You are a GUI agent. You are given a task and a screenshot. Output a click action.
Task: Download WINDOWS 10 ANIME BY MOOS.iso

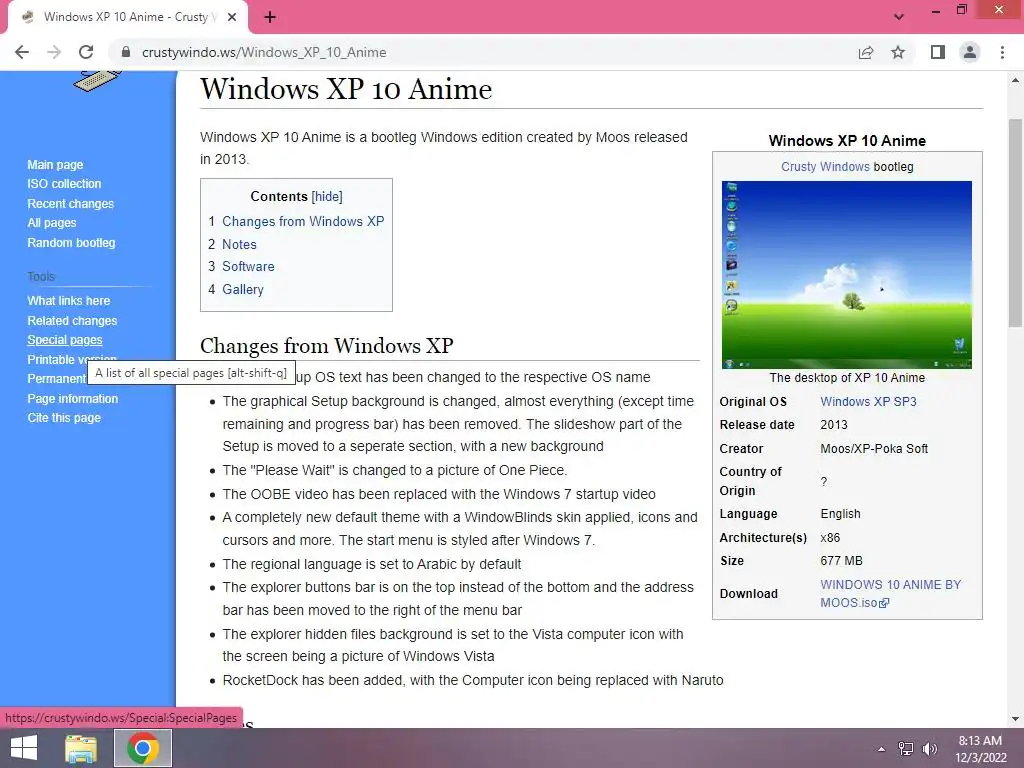point(890,594)
